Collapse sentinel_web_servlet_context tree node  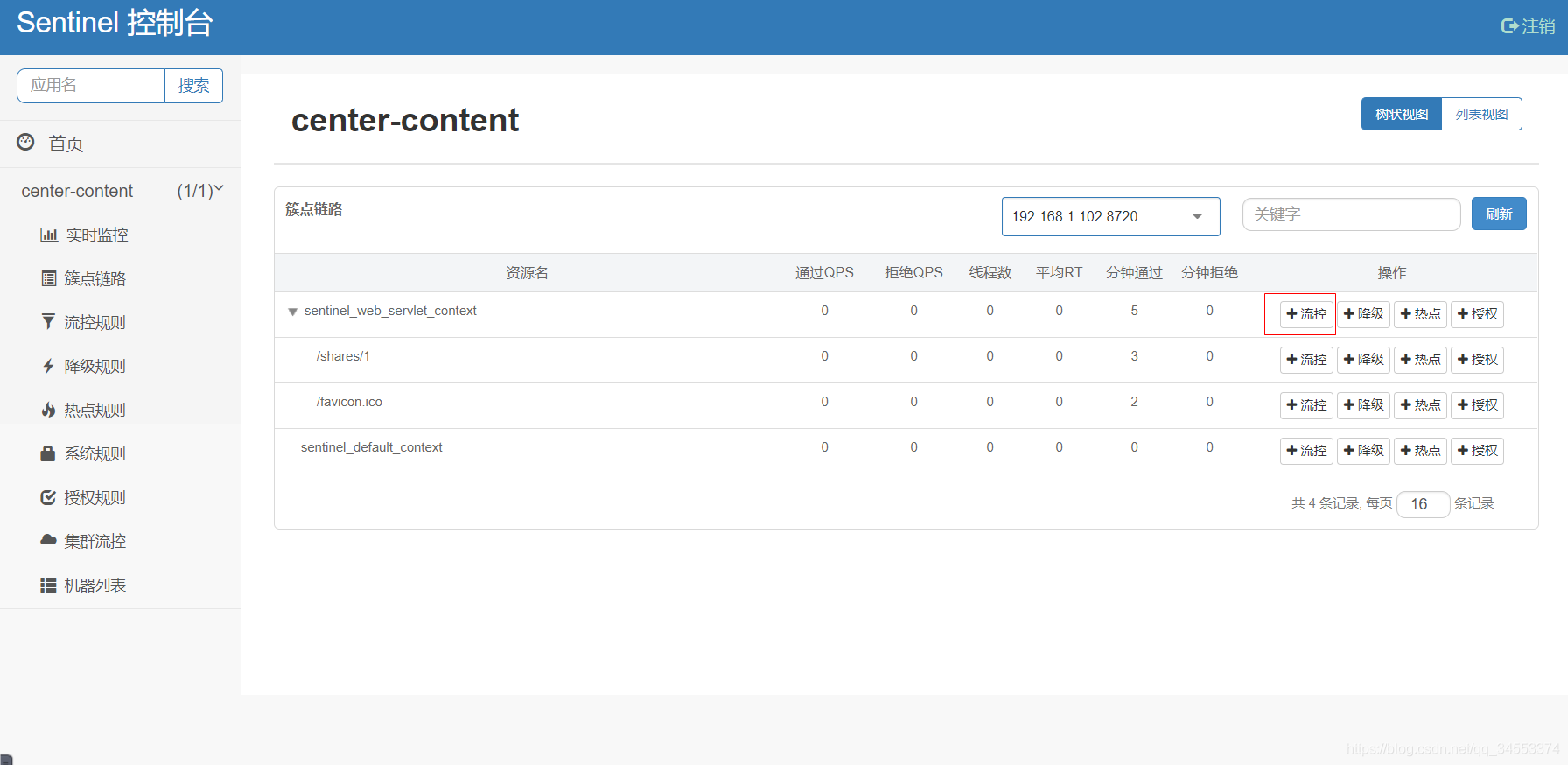(293, 312)
